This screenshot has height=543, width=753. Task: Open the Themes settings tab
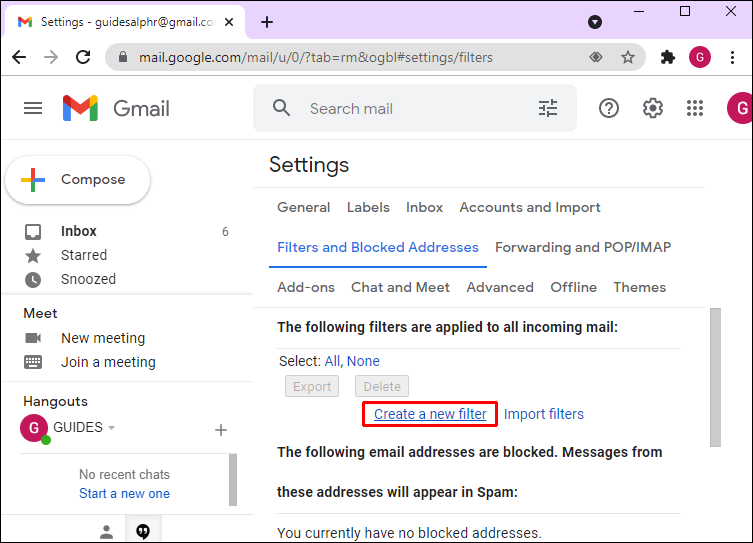(x=640, y=287)
